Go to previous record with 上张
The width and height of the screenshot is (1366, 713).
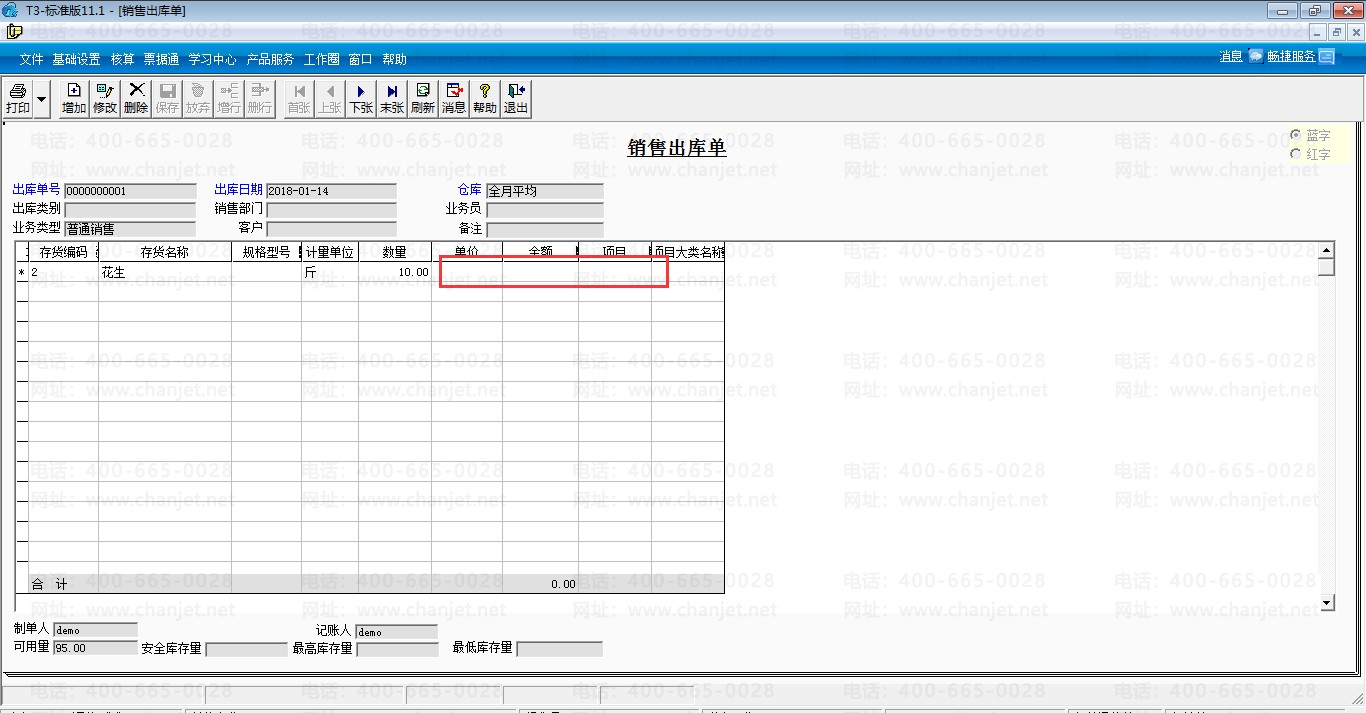pyautogui.click(x=330, y=98)
